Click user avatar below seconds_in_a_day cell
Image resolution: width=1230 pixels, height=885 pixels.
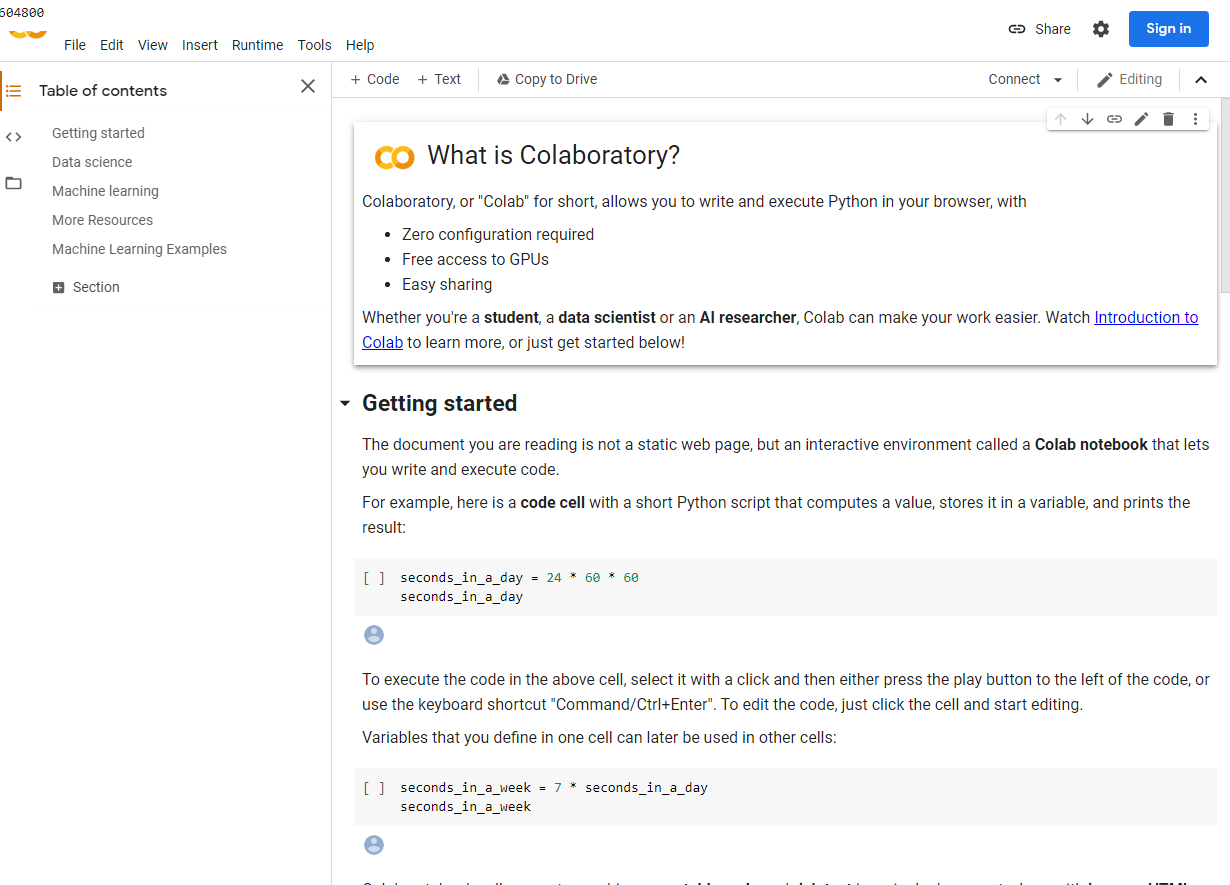tap(374, 635)
